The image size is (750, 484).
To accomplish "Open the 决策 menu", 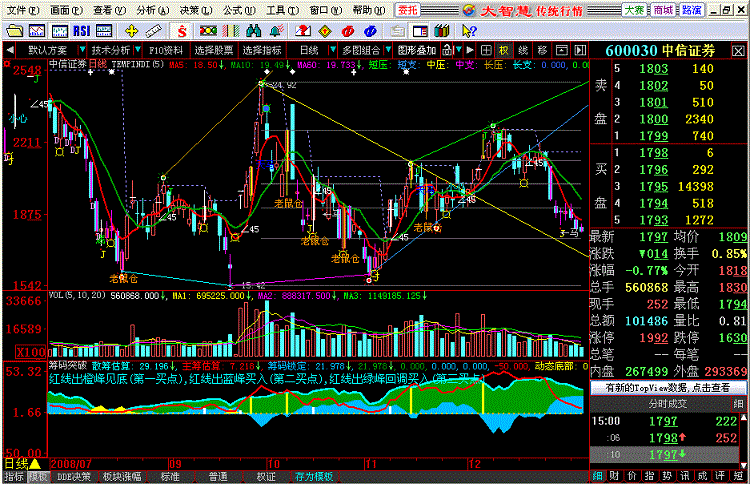I will [x=196, y=10].
